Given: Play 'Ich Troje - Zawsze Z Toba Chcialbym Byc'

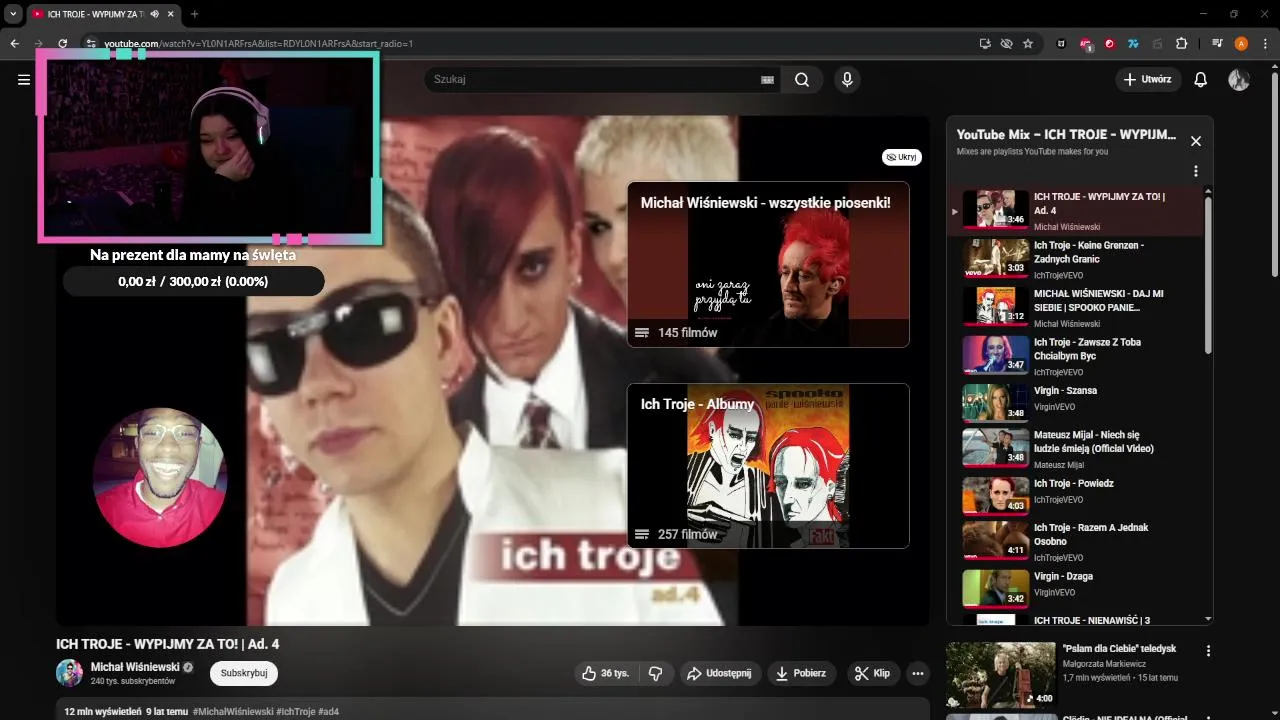Looking at the screenshot, I should click(1076, 356).
